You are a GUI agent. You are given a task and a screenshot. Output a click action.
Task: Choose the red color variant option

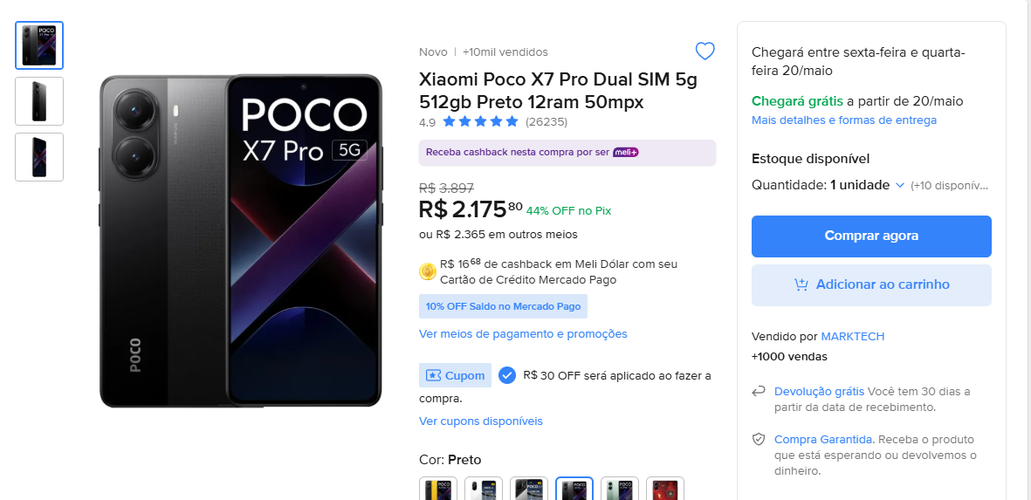coord(665,489)
